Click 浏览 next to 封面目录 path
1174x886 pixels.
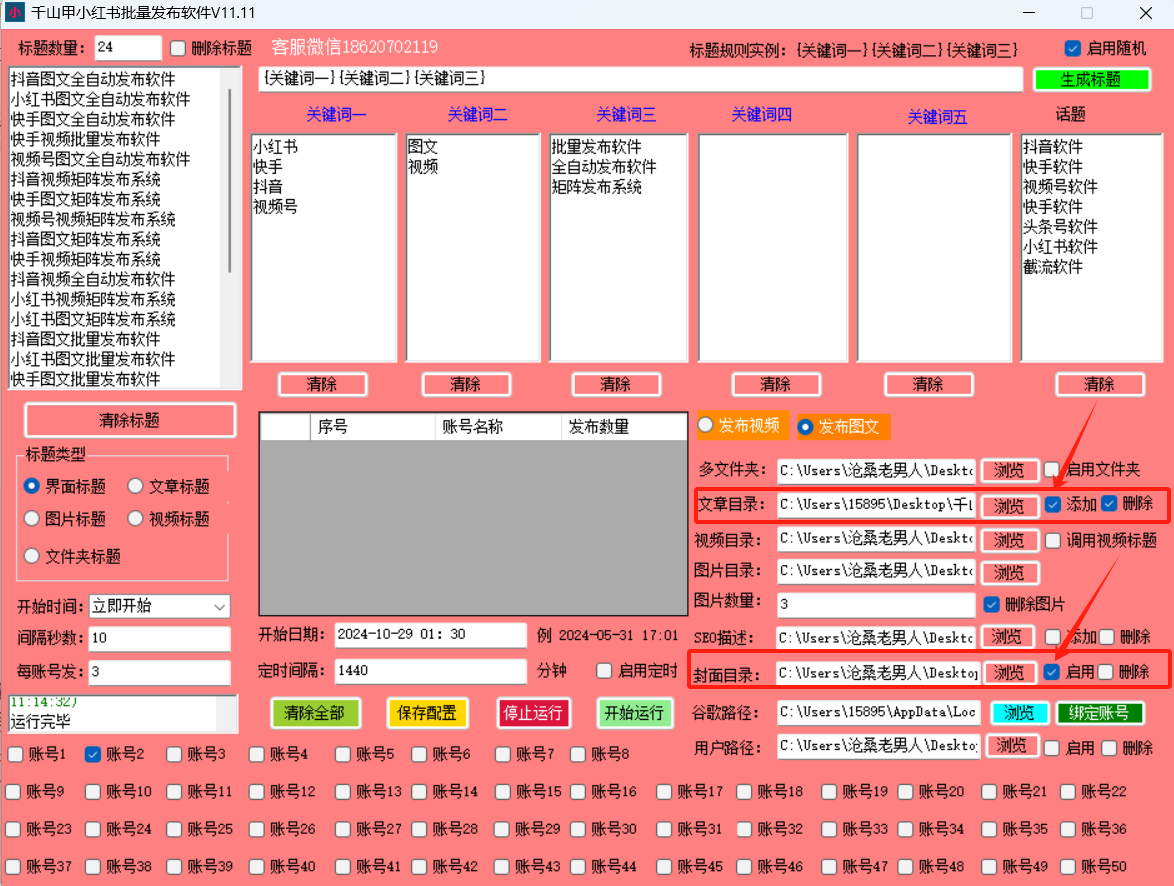pyautogui.click(x=1009, y=673)
